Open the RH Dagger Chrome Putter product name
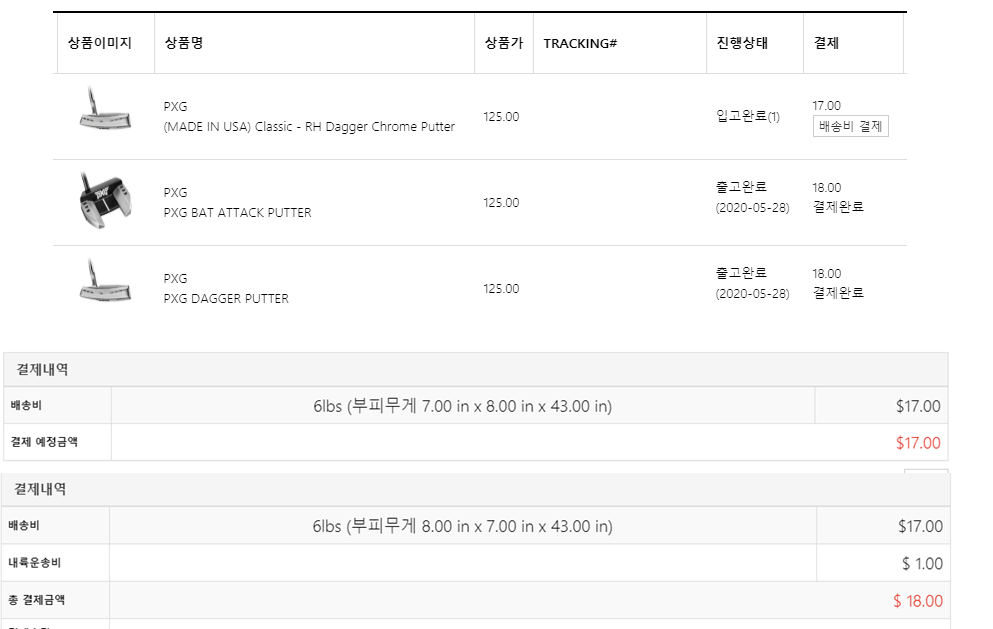Viewport: 993px width, 629px height. pyautogui.click(x=309, y=127)
